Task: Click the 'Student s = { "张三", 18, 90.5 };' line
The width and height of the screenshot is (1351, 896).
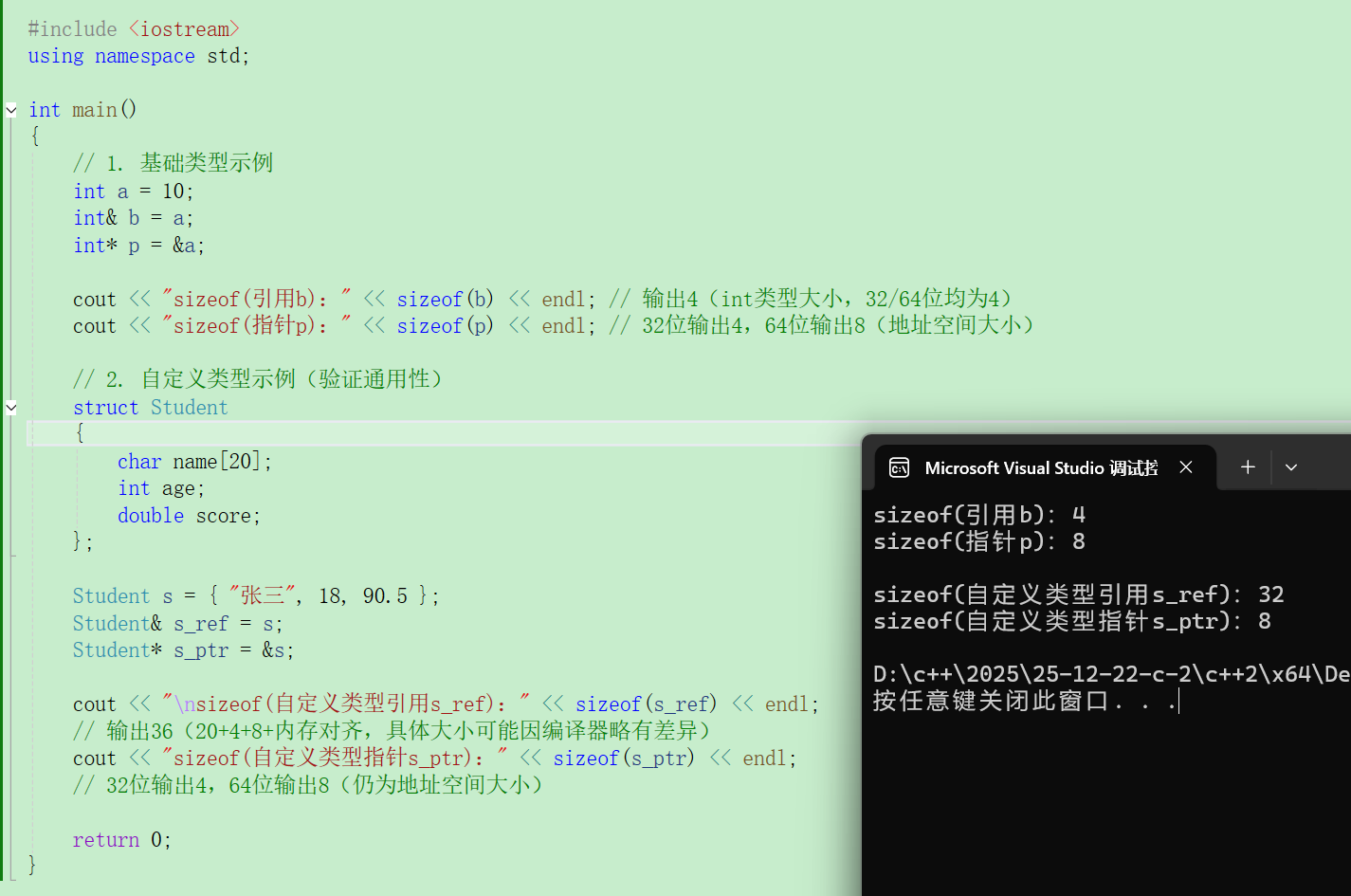Action: (x=256, y=596)
